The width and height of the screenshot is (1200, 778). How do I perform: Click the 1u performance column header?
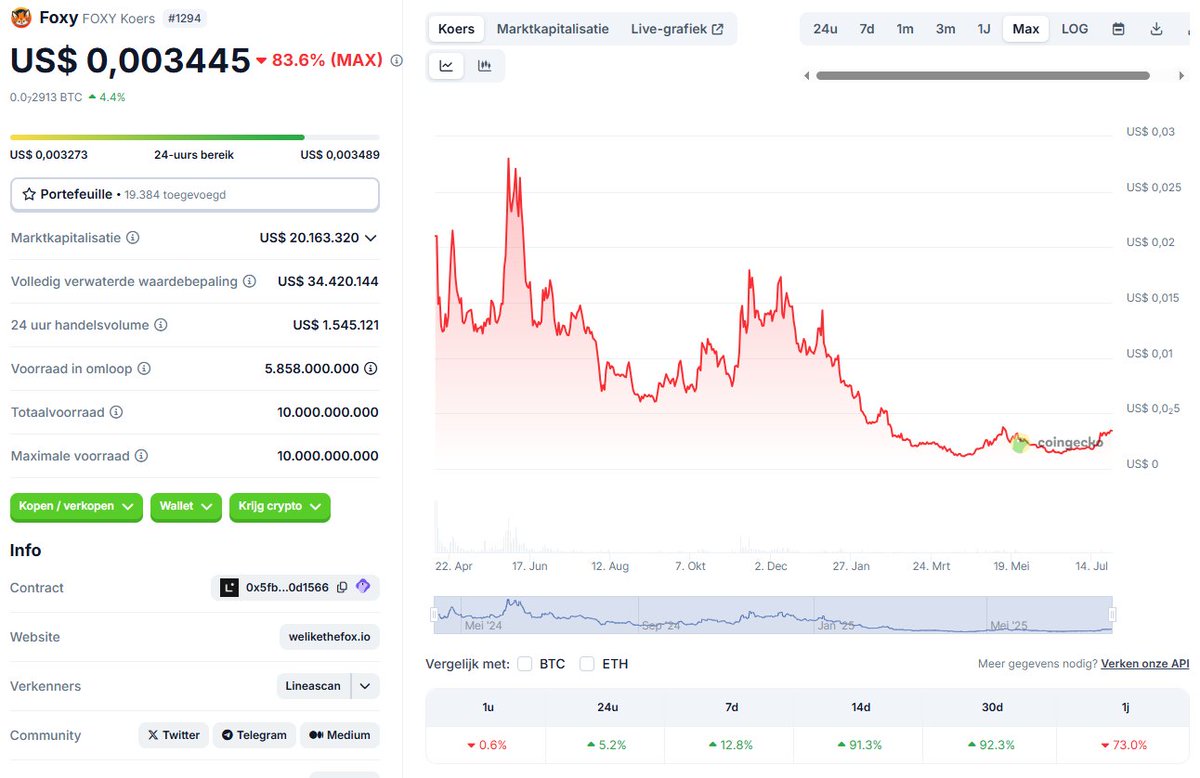[x=487, y=707]
